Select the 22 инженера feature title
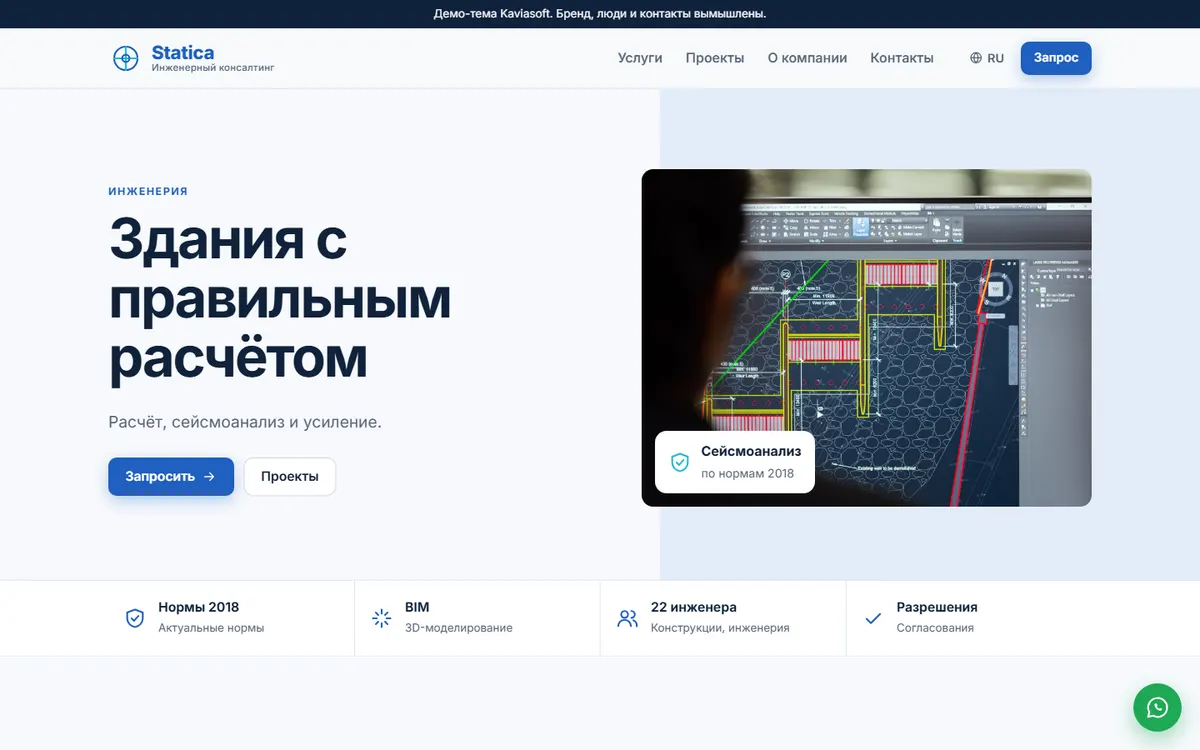Screen dimensions: 1200x750 tap(694, 607)
